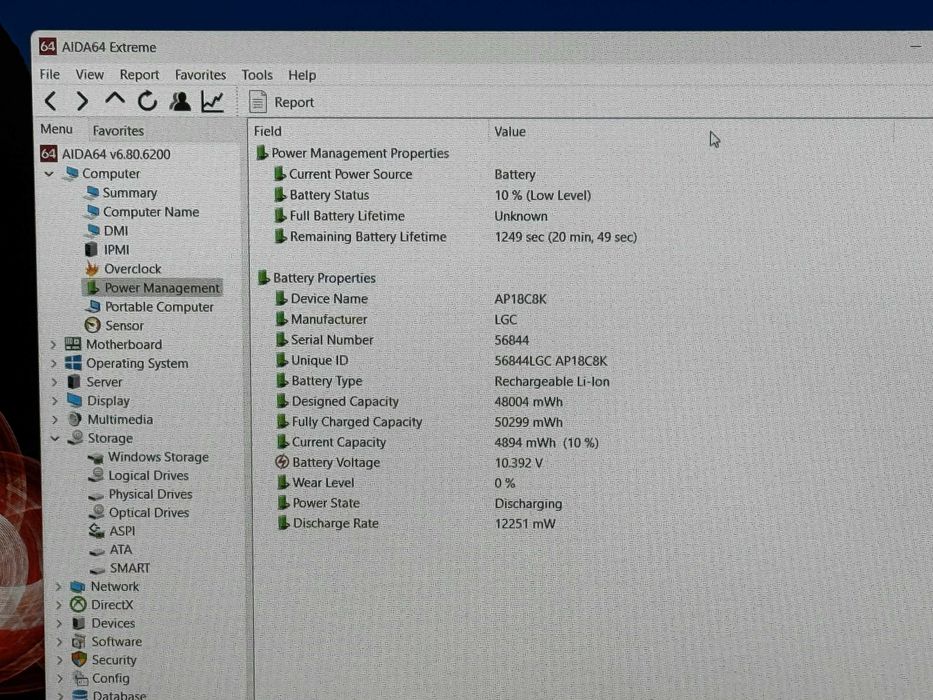Select the Computer Name tree item

point(142,212)
